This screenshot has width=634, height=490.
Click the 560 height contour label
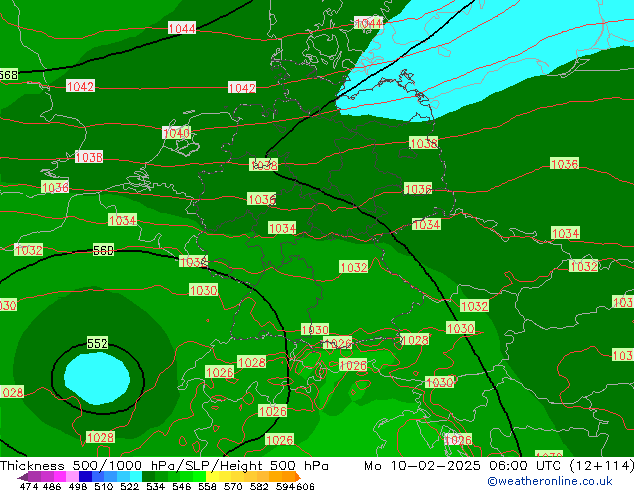click(x=103, y=250)
